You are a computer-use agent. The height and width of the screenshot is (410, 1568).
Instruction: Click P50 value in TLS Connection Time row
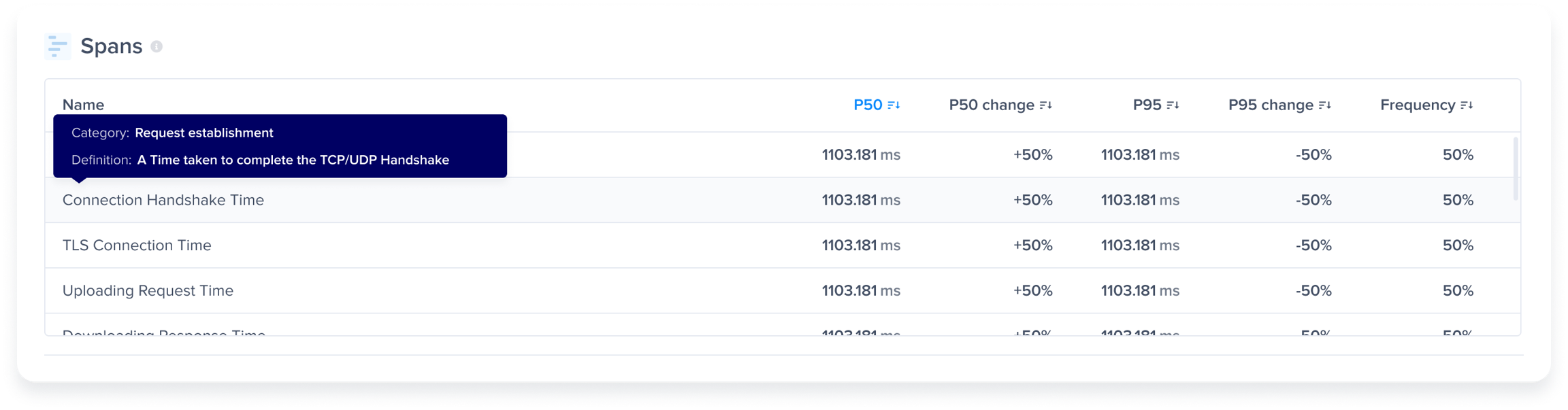[x=860, y=245]
